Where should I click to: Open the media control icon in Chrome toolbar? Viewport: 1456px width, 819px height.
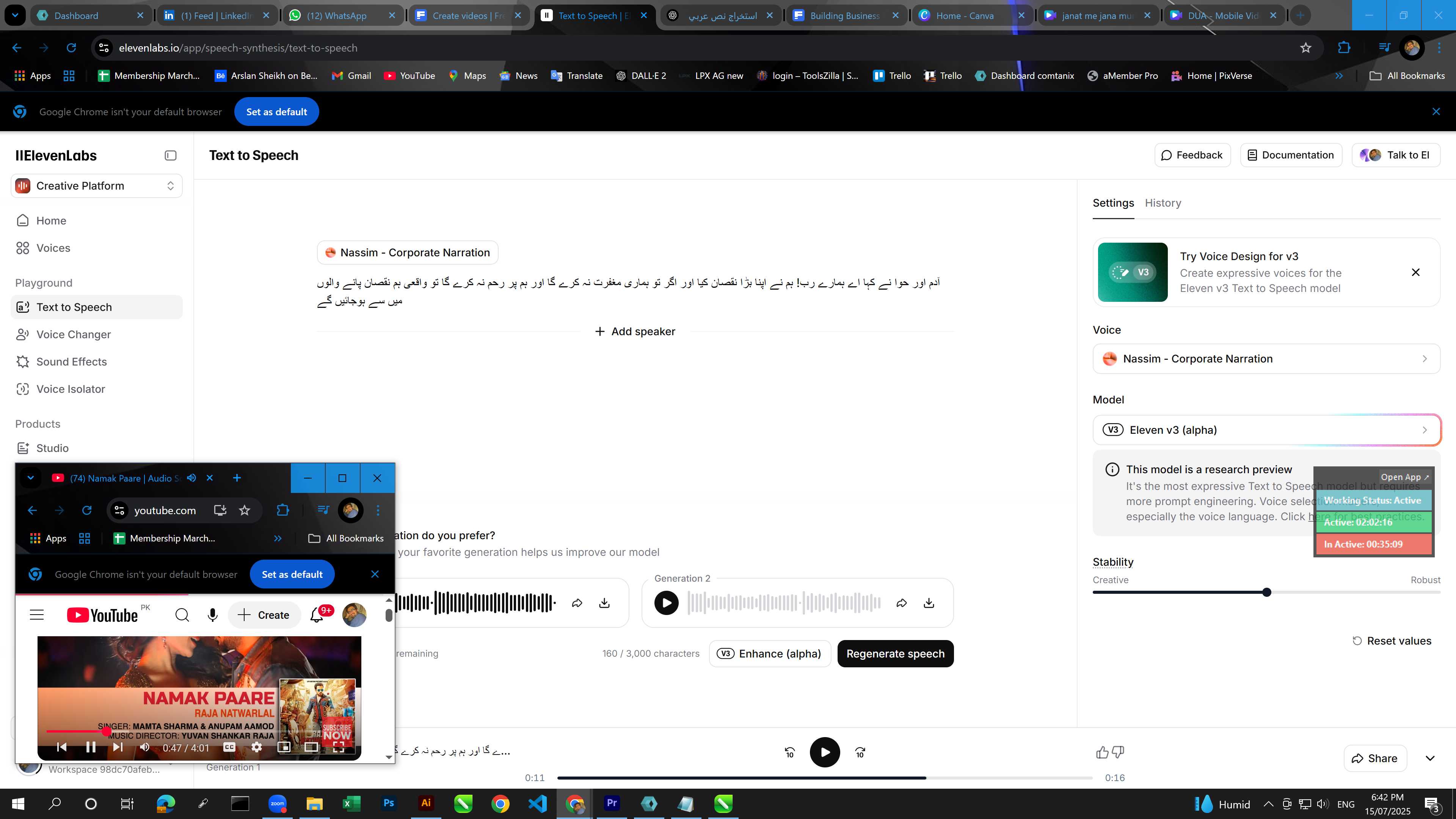[x=1384, y=48]
